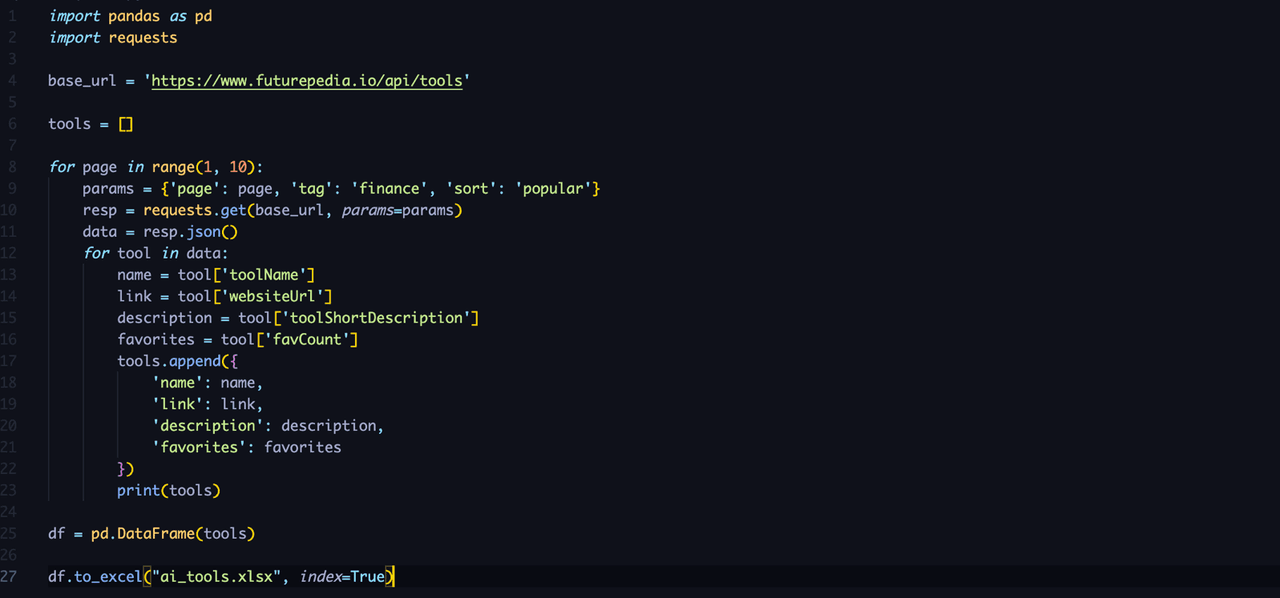The width and height of the screenshot is (1280, 598).
Task: Open the futurepedia API URL link
Action: click(307, 81)
